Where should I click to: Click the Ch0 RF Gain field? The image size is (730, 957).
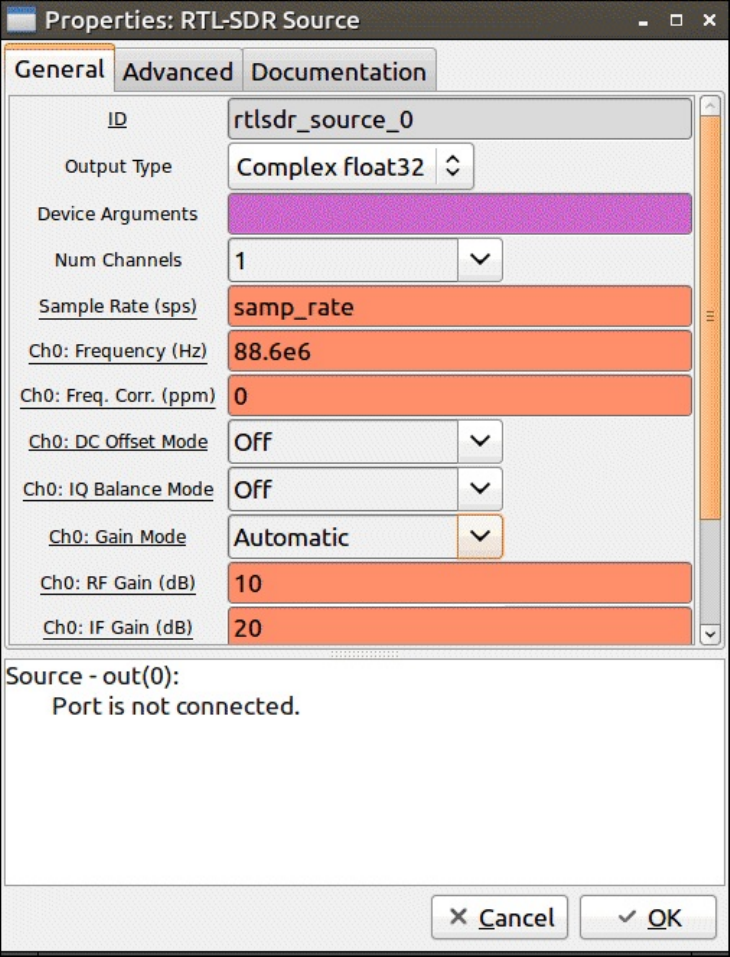[460, 583]
